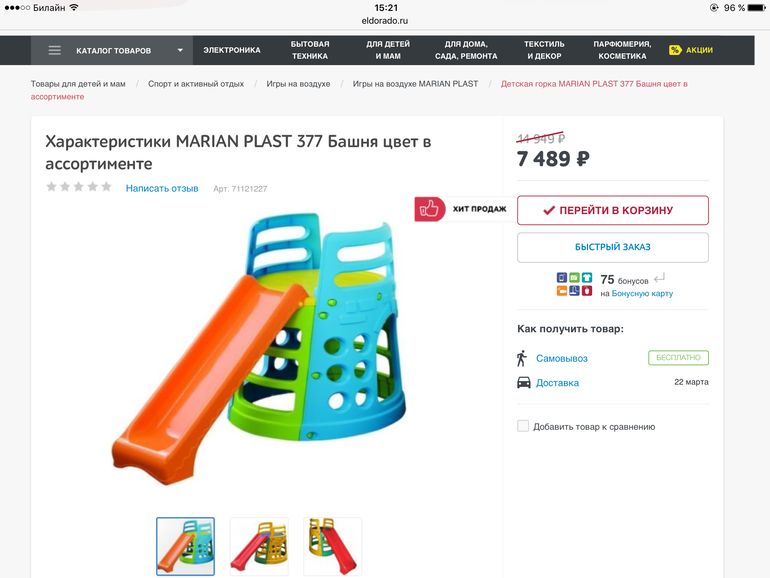
Task: Go to Игры на воздухе breadcrumb
Action: coord(298,84)
